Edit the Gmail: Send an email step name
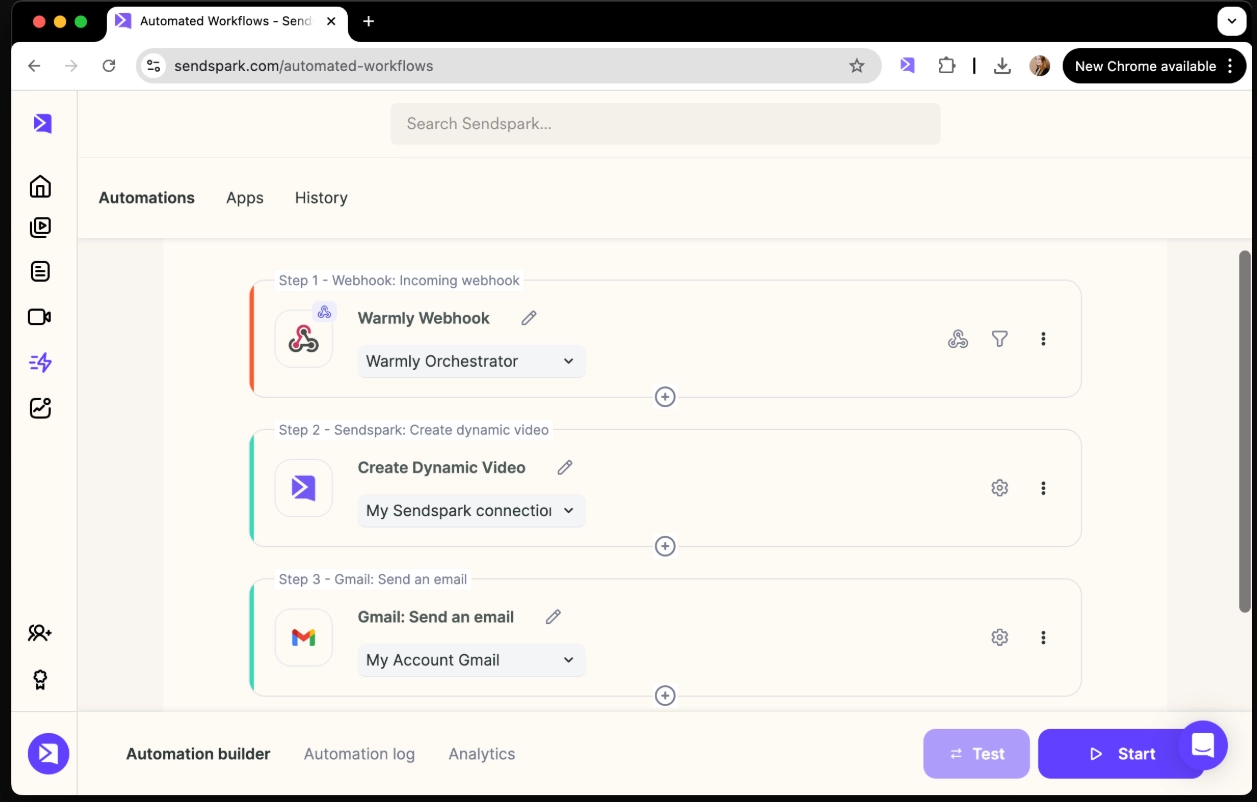 tap(553, 617)
